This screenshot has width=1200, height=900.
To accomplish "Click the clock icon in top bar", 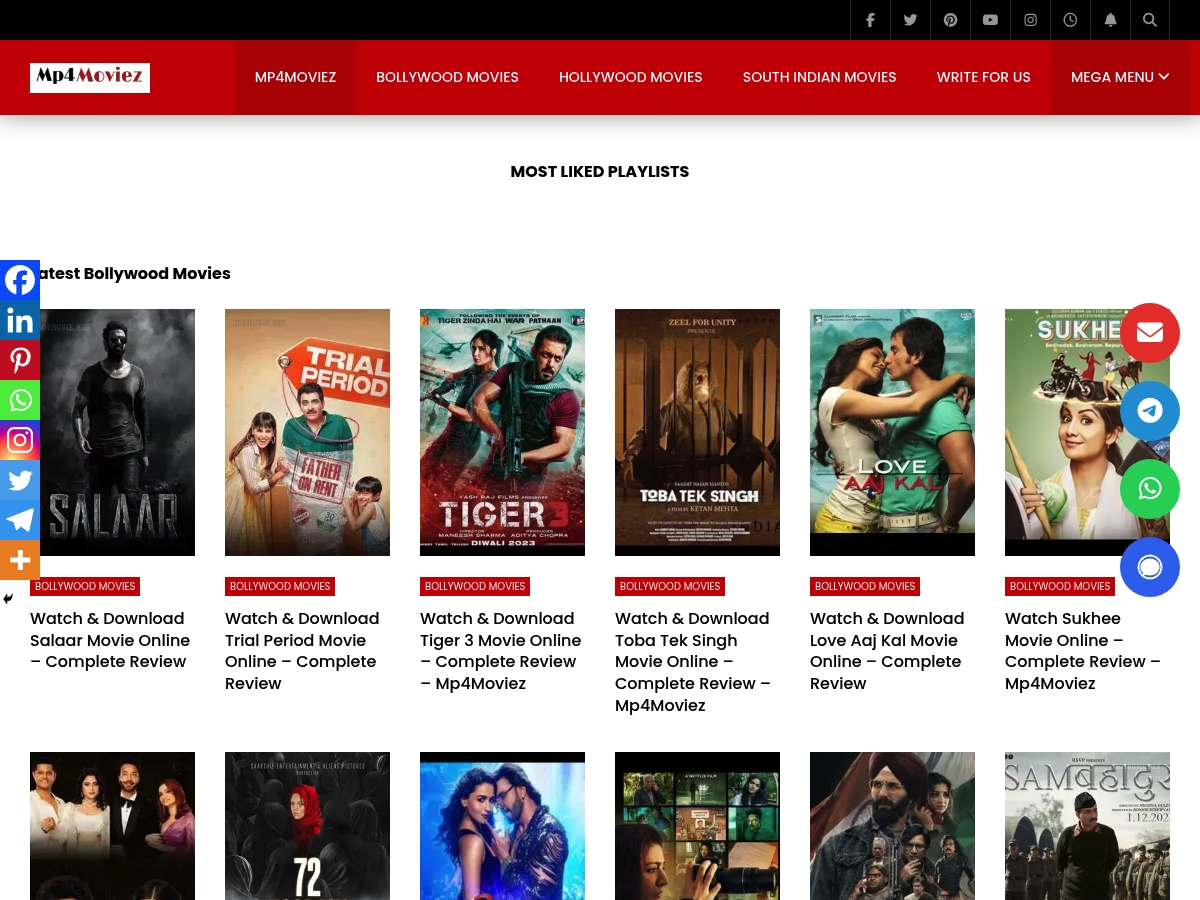I will coord(1070,20).
